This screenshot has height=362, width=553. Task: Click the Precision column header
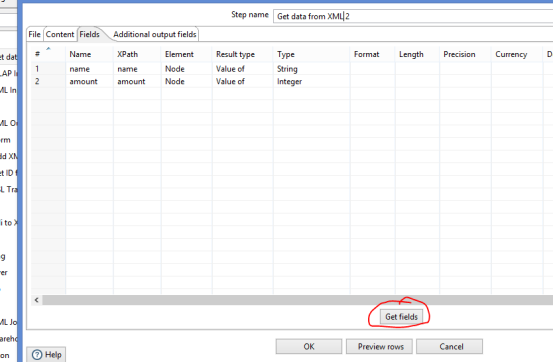[466, 54]
